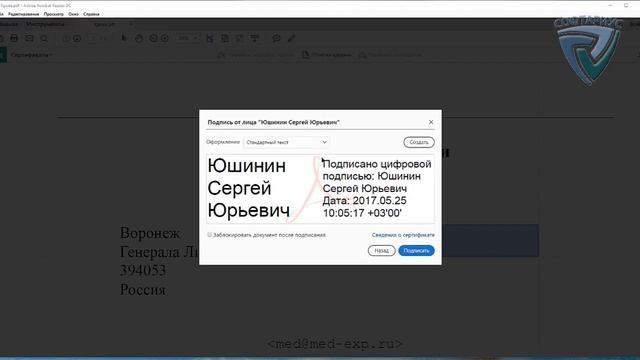The height and width of the screenshot is (360, 640).
Task: Open the Окно menu
Action: pyautogui.click(x=73, y=14)
